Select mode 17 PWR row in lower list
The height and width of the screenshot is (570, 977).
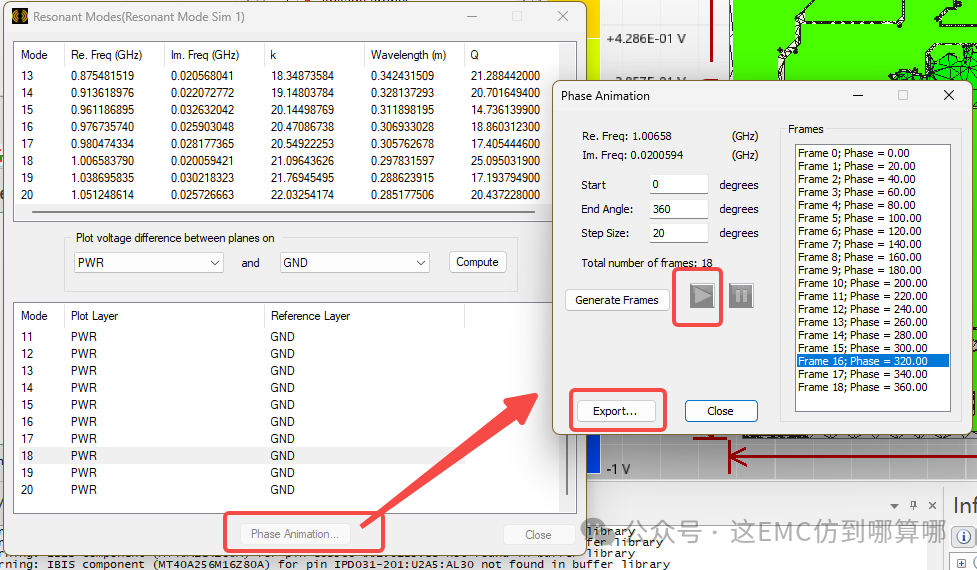(241, 439)
